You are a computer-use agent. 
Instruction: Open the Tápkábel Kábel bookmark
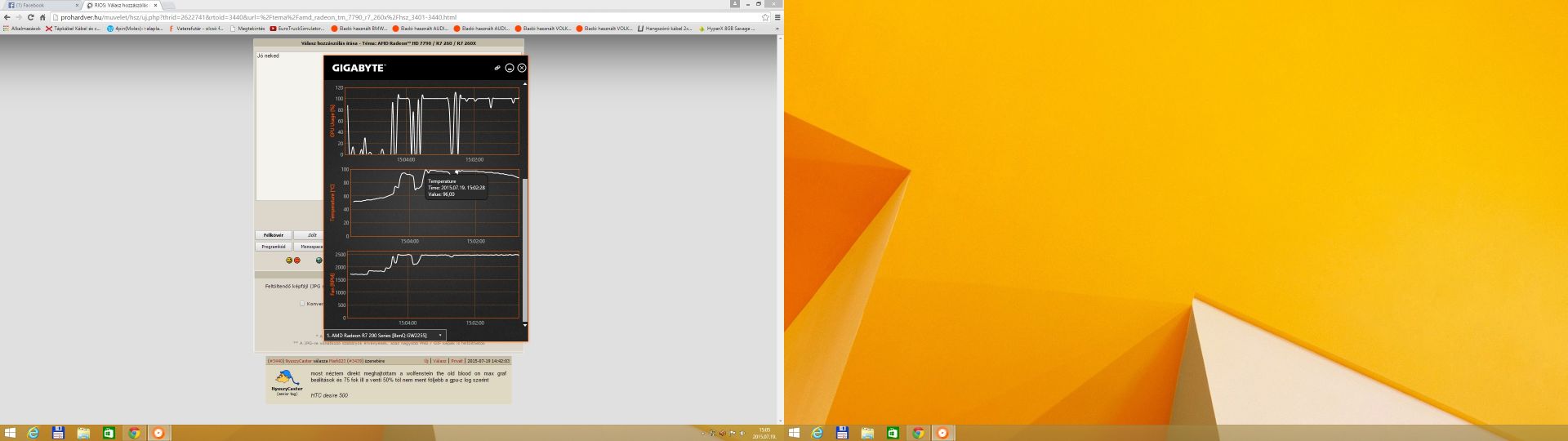[73, 29]
